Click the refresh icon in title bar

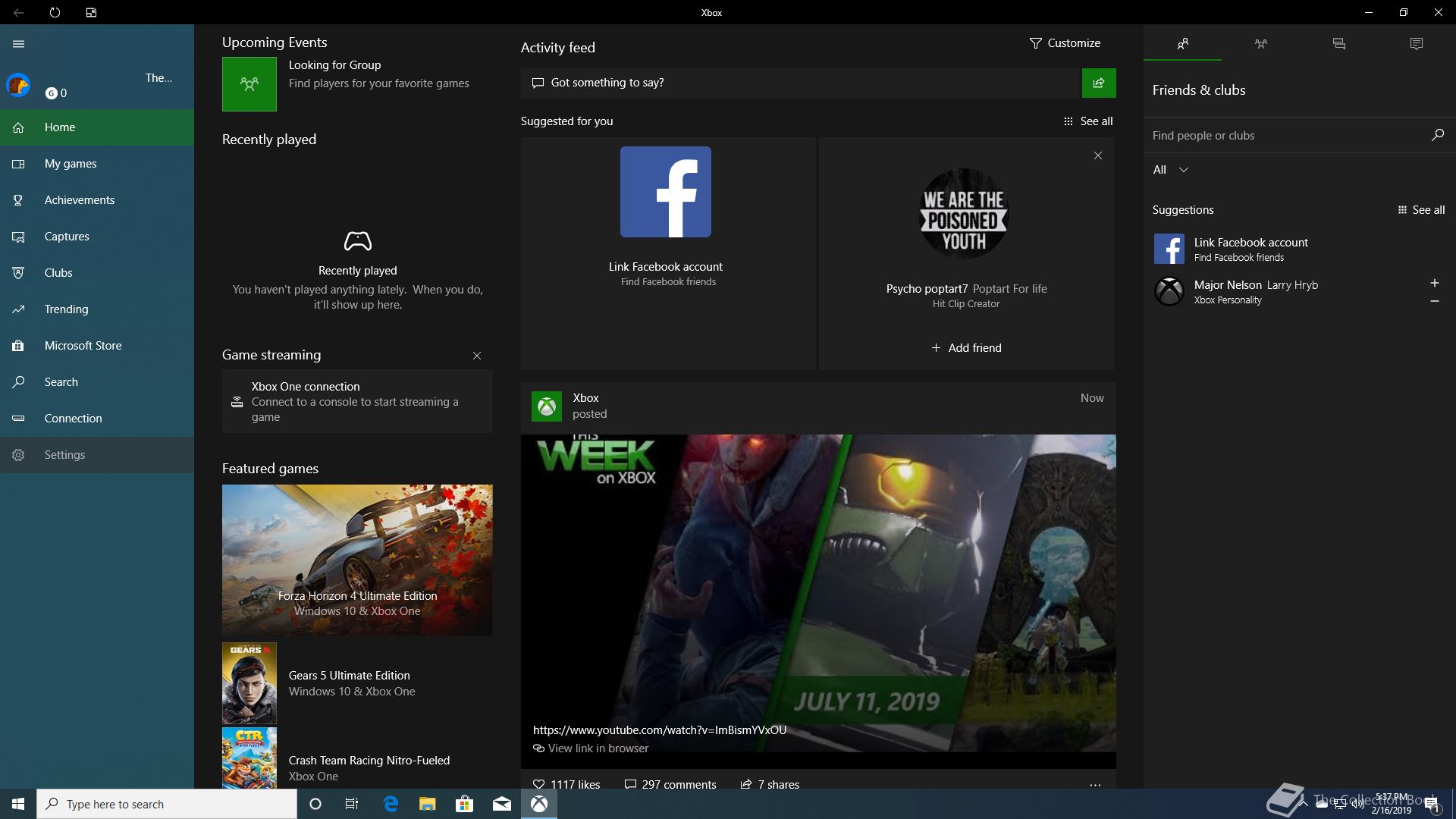55,12
